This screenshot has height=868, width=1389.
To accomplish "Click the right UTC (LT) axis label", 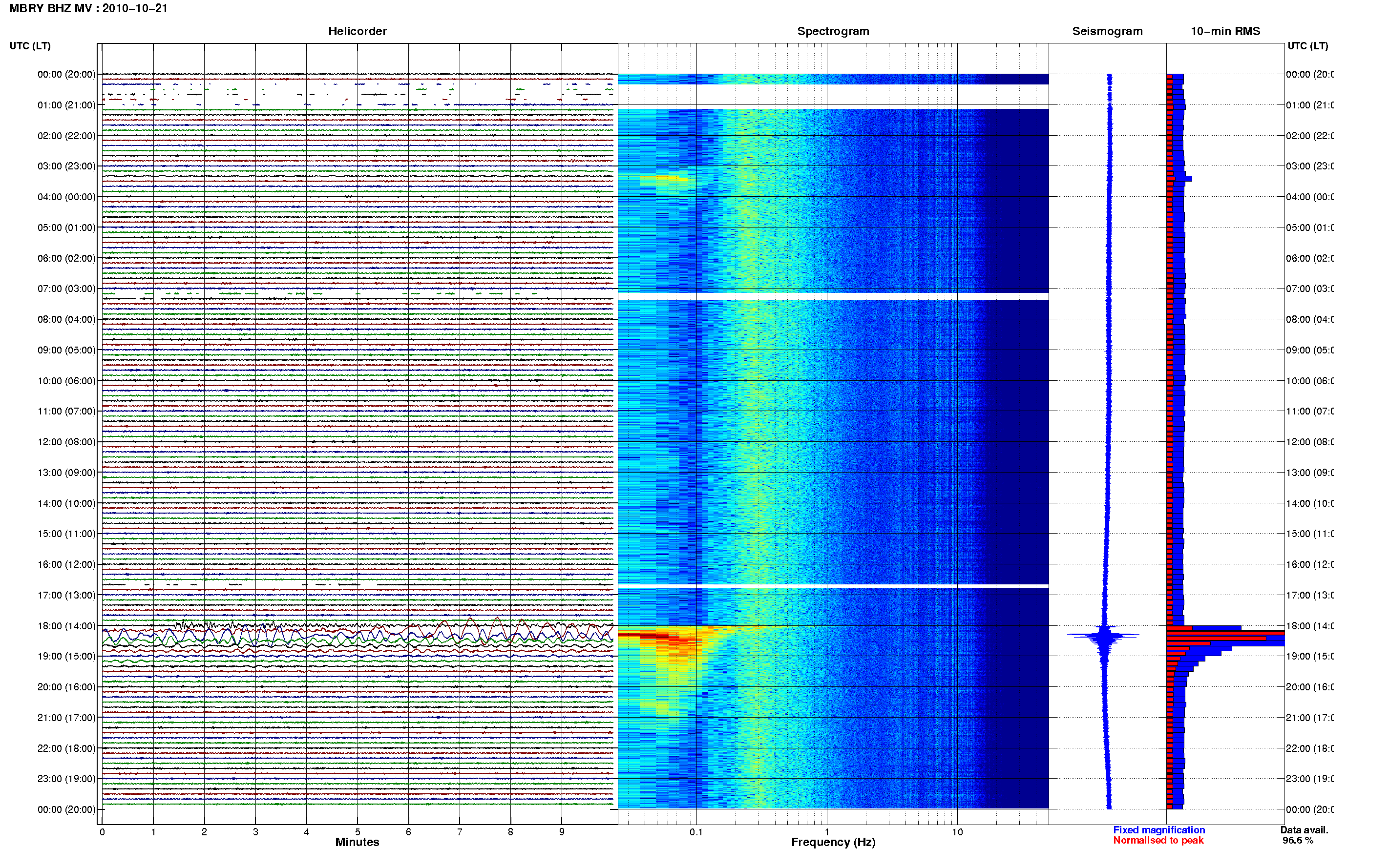I will coord(1307,46).
